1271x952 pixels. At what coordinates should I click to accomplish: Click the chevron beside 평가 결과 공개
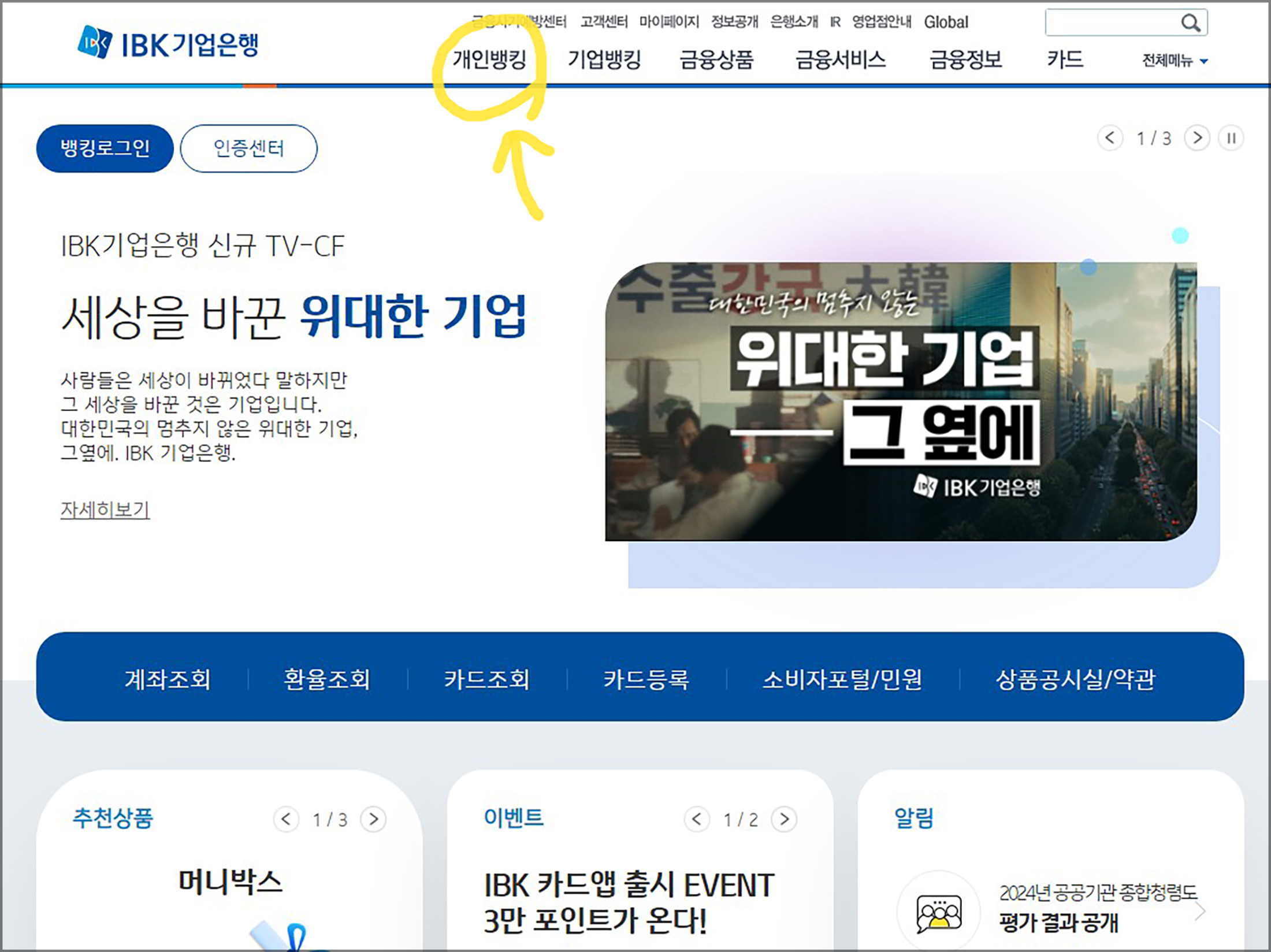coord(1200,911)
